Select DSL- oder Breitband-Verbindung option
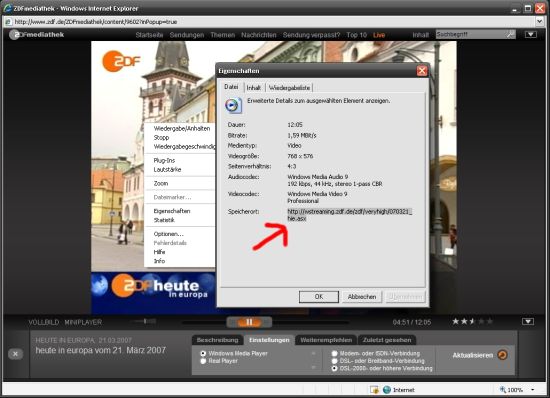 point(335,361)
